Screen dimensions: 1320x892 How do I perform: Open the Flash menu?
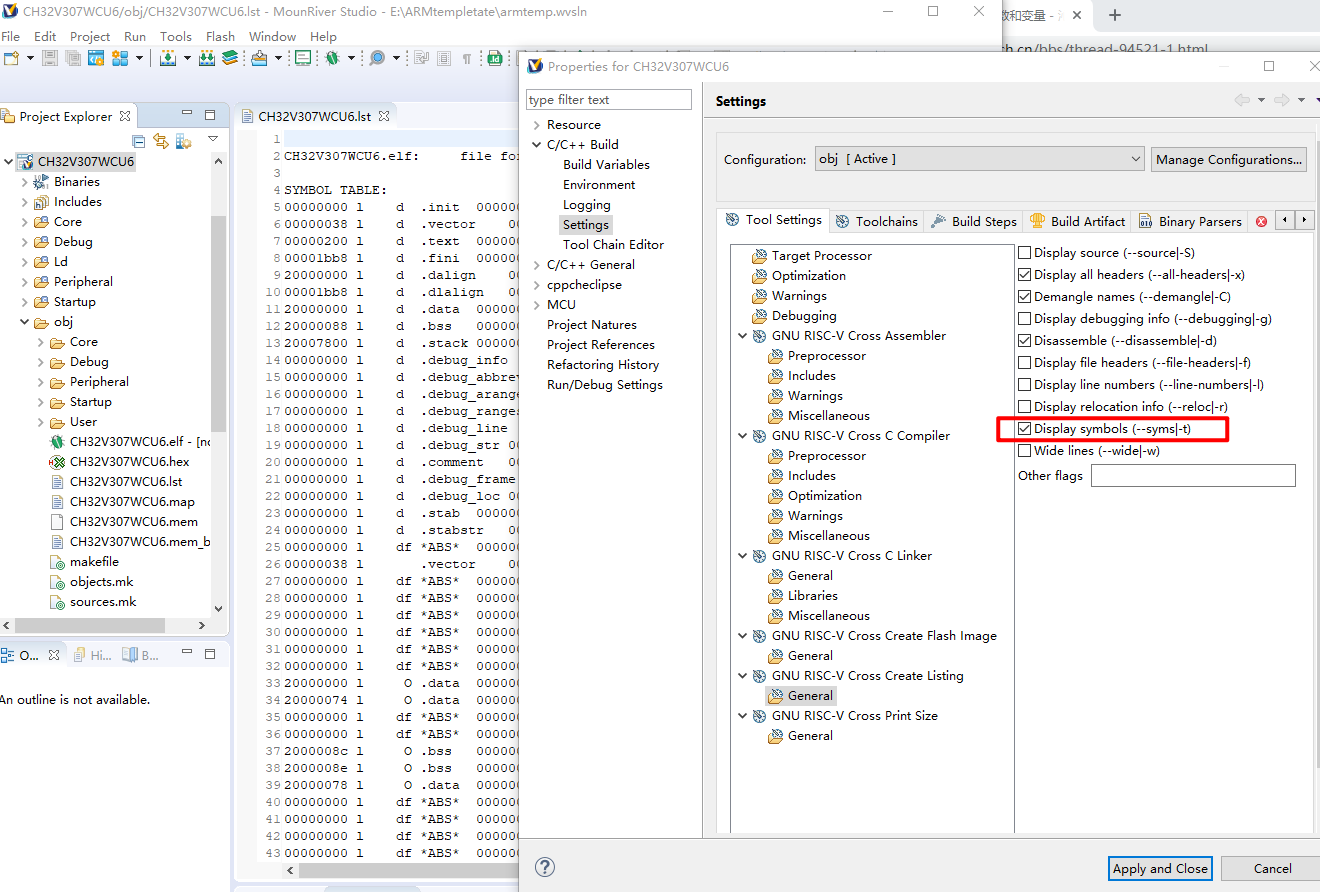pos(220,36)
